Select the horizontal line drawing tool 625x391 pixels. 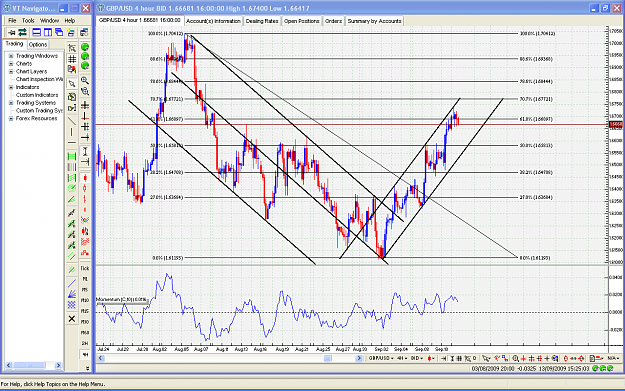[72, 142]
